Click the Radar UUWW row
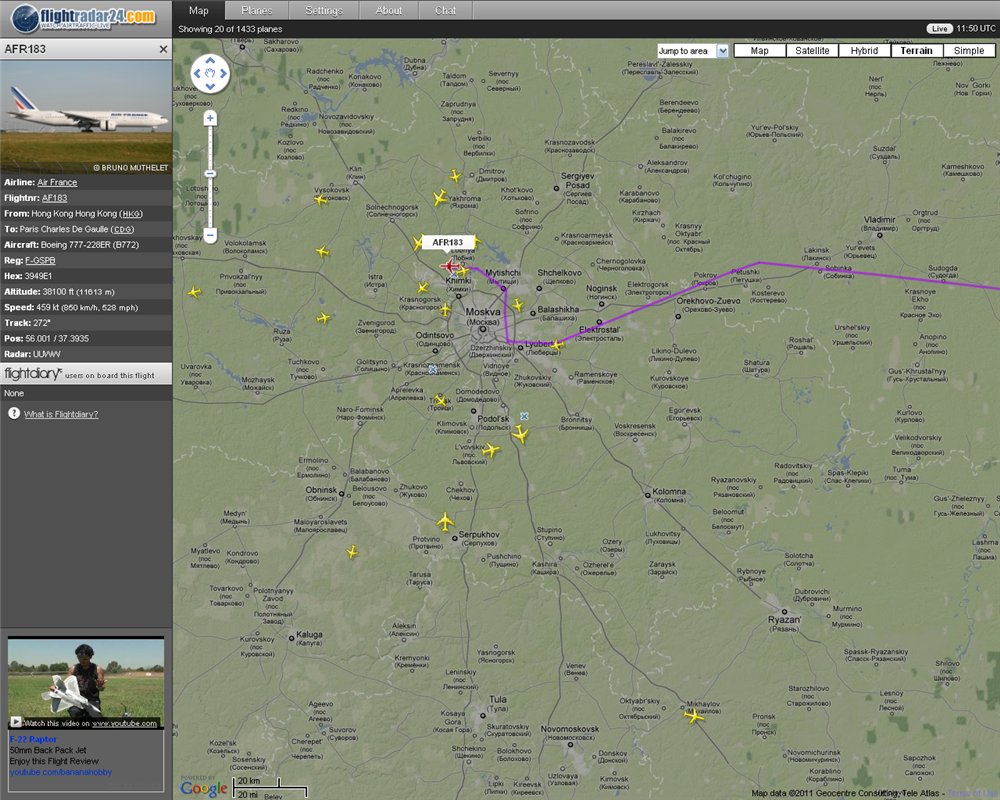This screenshot has width=1000, height=800. 86,354
